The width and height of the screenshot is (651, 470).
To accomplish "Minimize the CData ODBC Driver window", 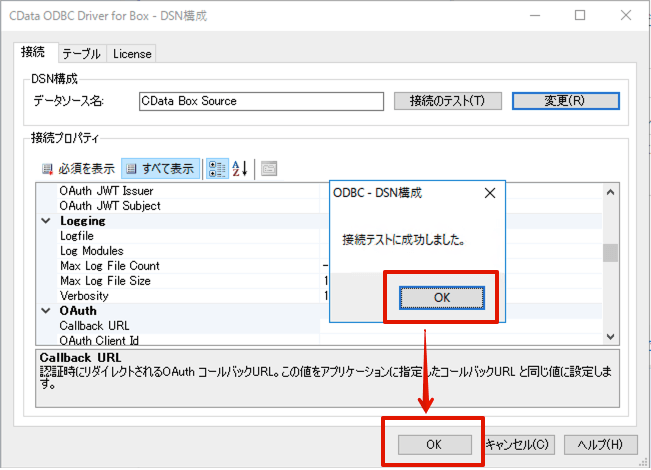I will tap(535, 15).
